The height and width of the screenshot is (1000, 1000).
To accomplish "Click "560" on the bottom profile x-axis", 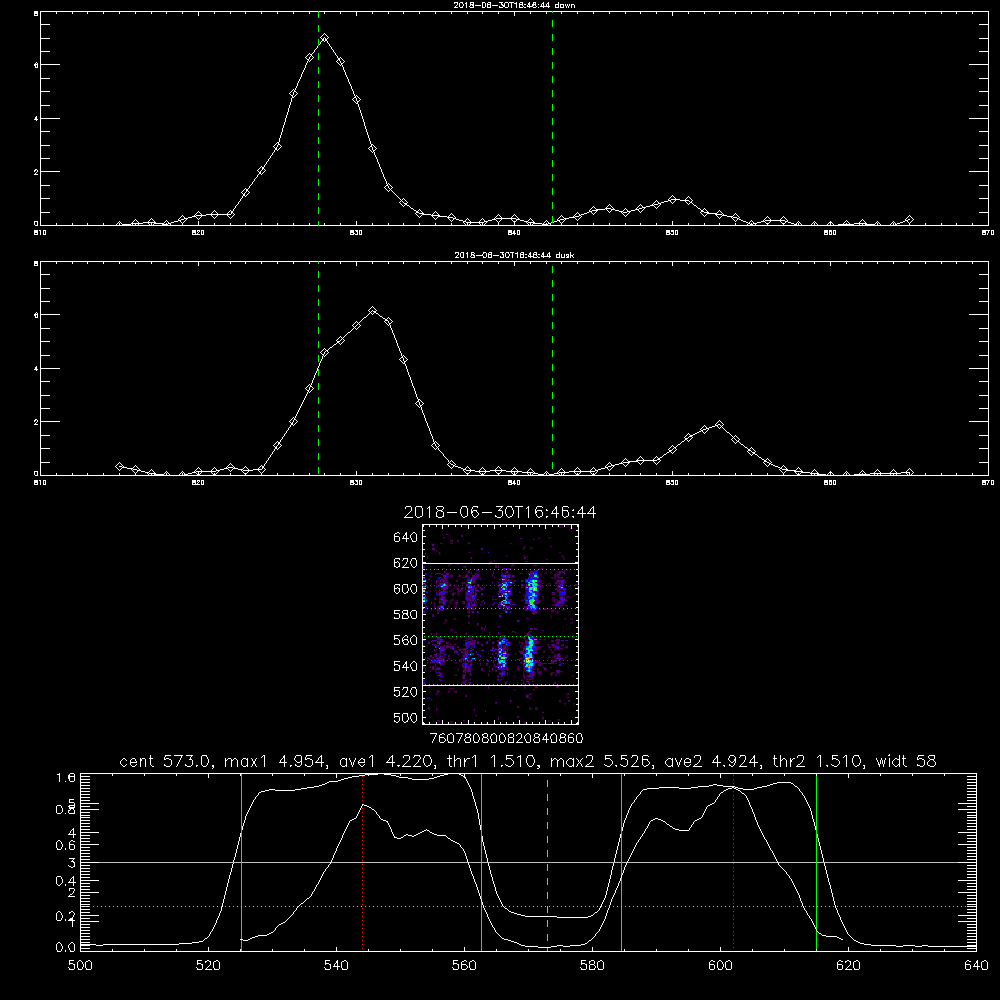I will (x=464, y=966).
